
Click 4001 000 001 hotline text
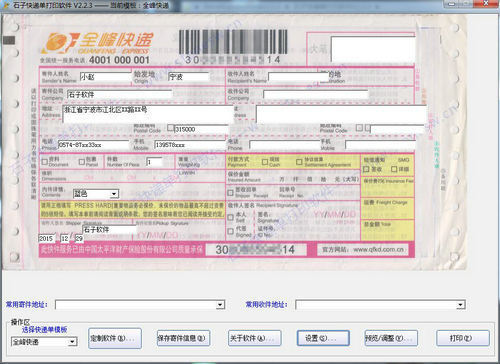coord(119,60)
